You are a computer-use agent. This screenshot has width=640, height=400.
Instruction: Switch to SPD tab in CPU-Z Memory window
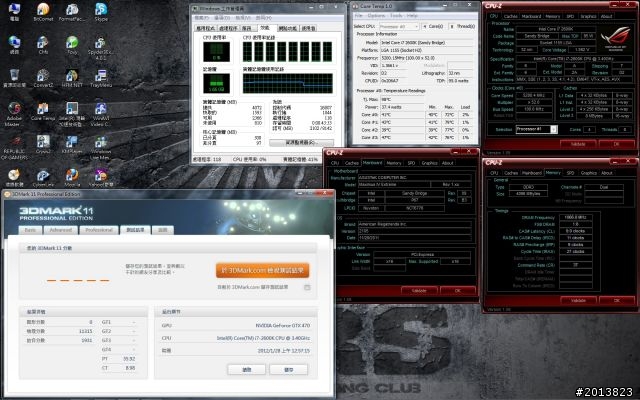[x=570, y=173]
